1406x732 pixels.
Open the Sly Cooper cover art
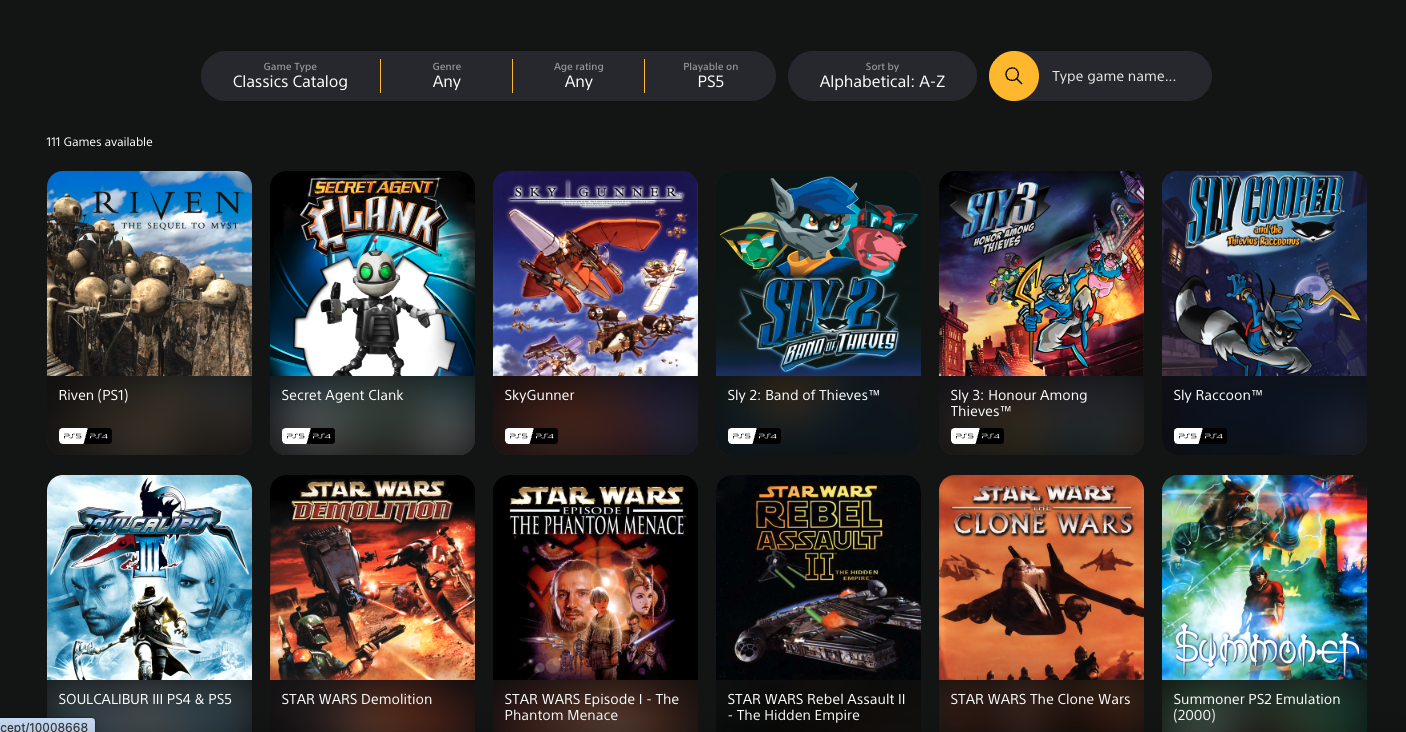tap(1264, 273)
